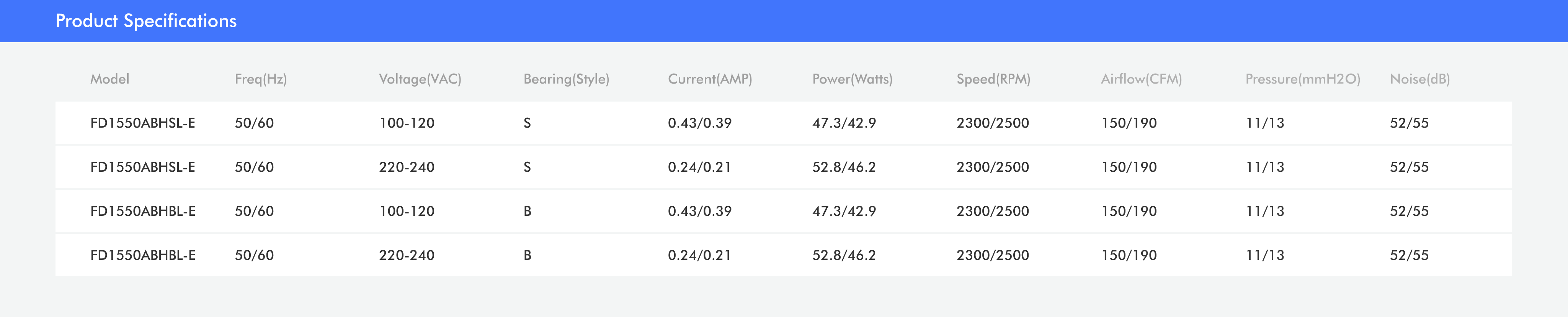Select the Bearing(Style) column header
Image resolution: width=1568 pixels, height=317 pixels.
tap(566, 79)
